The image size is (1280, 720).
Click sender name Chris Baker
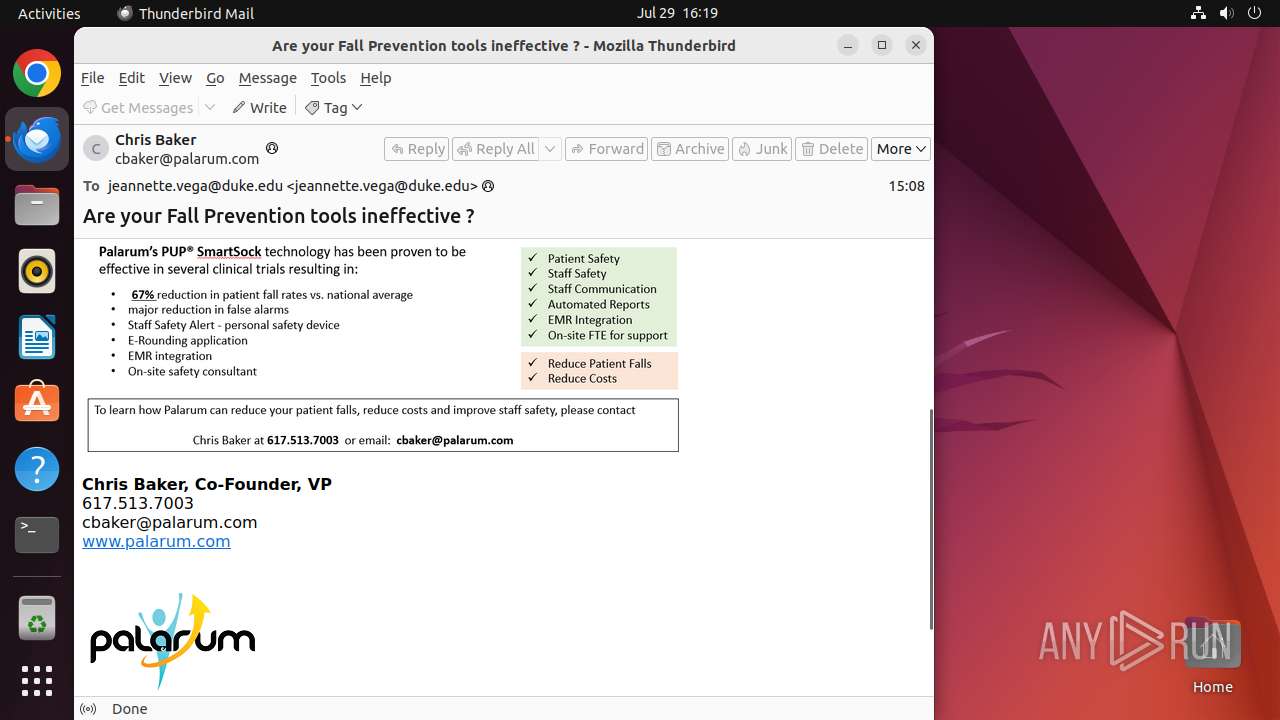pos(155,140)
